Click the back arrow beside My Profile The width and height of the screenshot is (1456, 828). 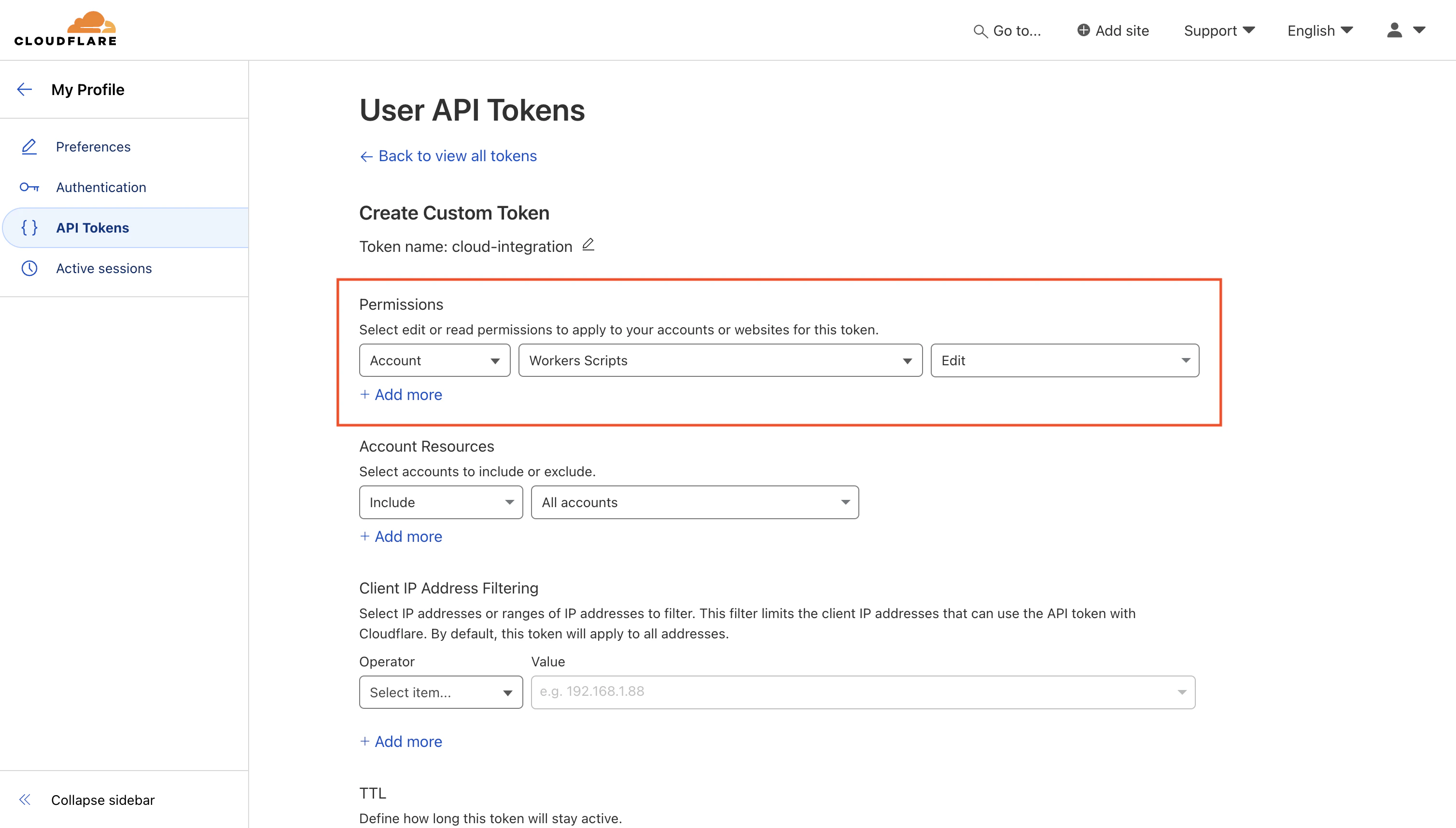pyautogui.click(x=25, y=89)
